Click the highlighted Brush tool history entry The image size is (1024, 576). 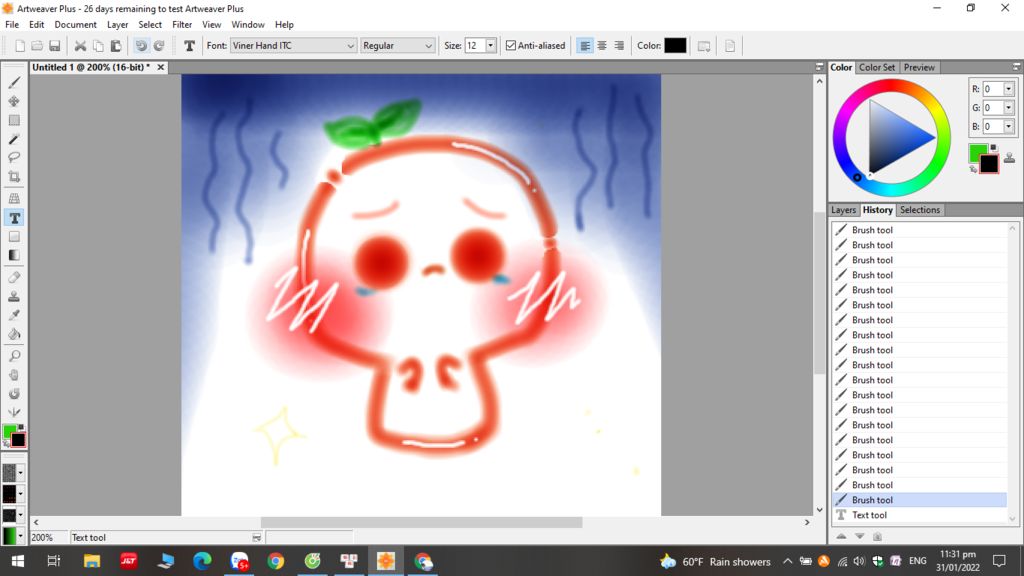pos(920,500)
